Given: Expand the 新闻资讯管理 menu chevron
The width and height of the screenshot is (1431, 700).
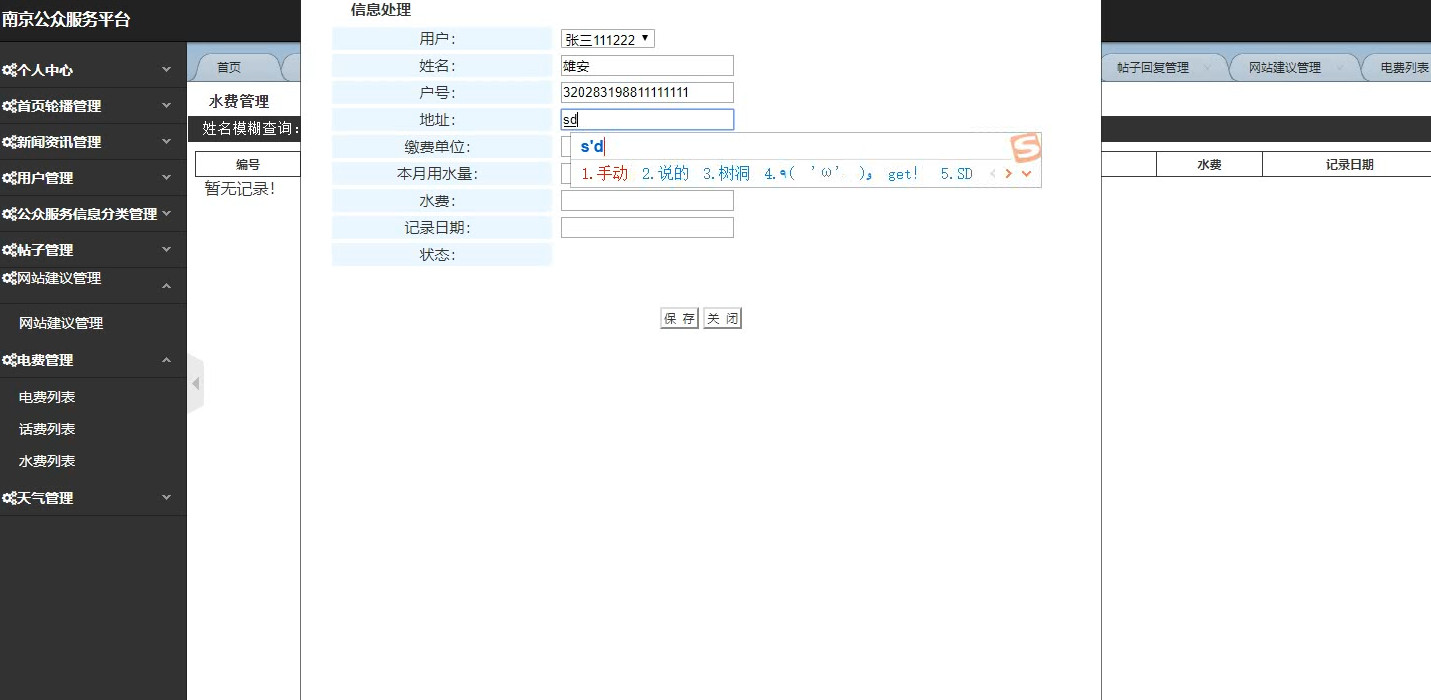Looking at the screenshot, I should pos(167,142).
